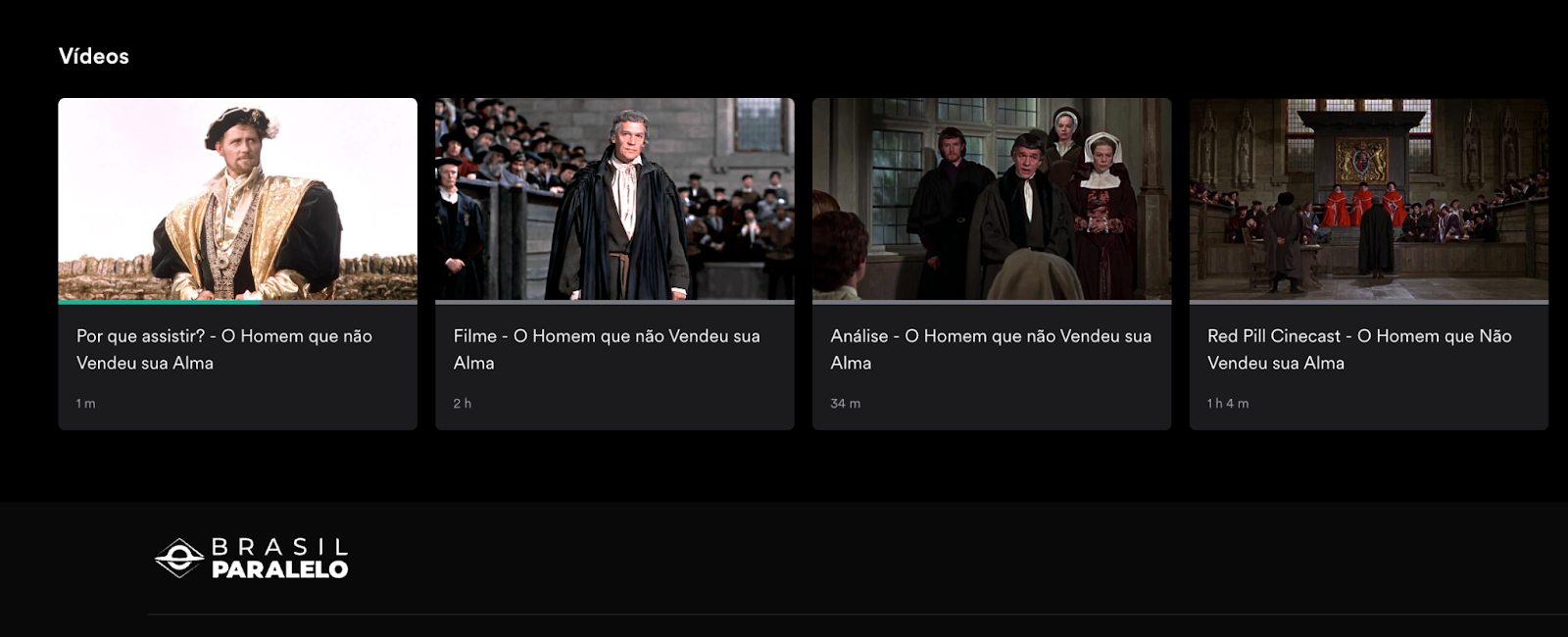Click the '34 m' duration label
Screen dimensions: 1568x637
[846, 404]
